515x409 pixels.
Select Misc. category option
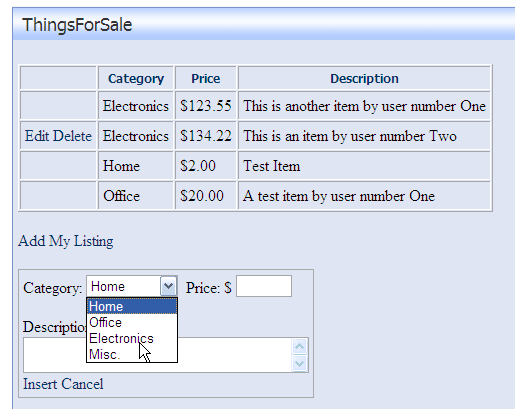click(x=132, y=354)
